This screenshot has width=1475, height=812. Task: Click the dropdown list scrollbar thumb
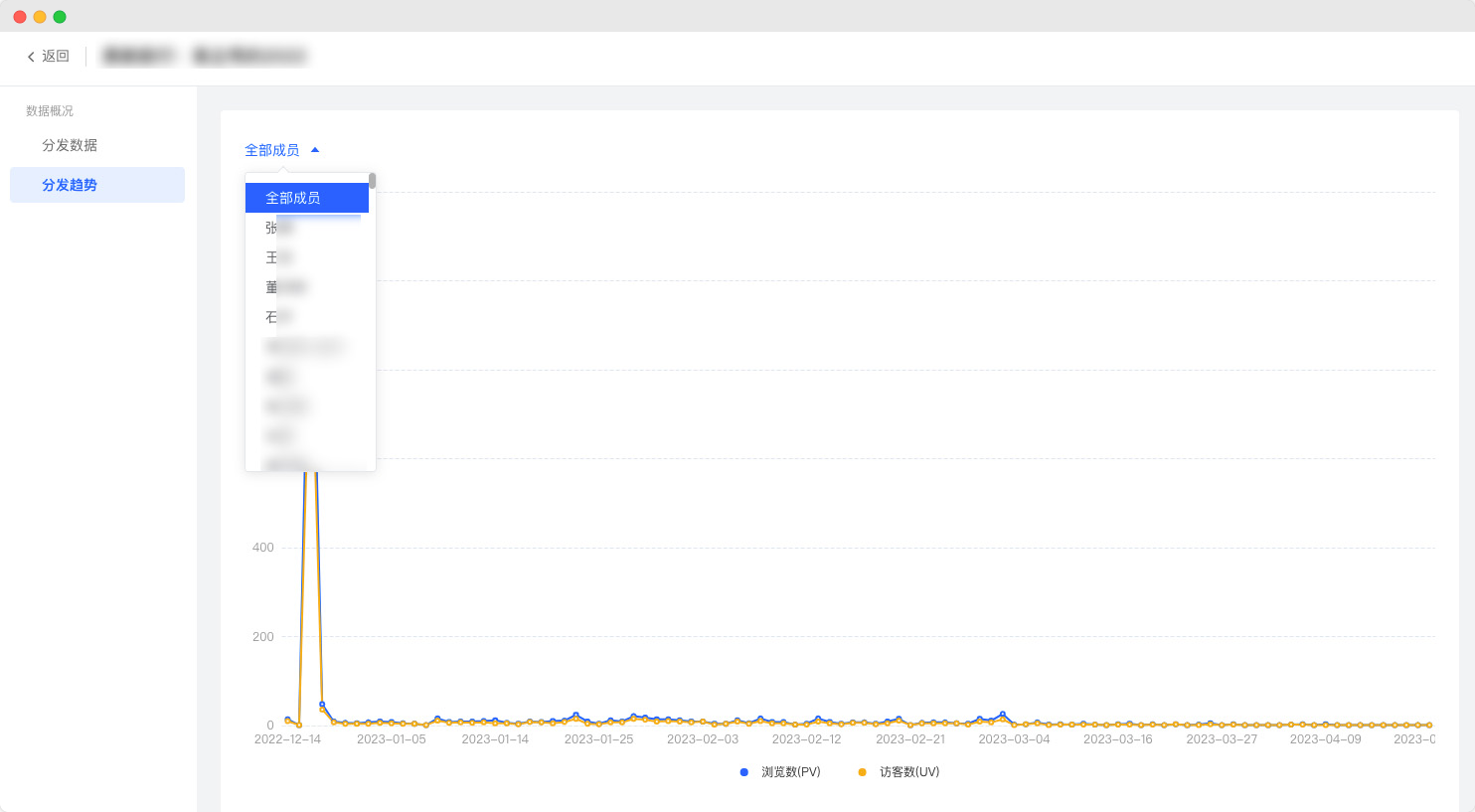[373, 180]
